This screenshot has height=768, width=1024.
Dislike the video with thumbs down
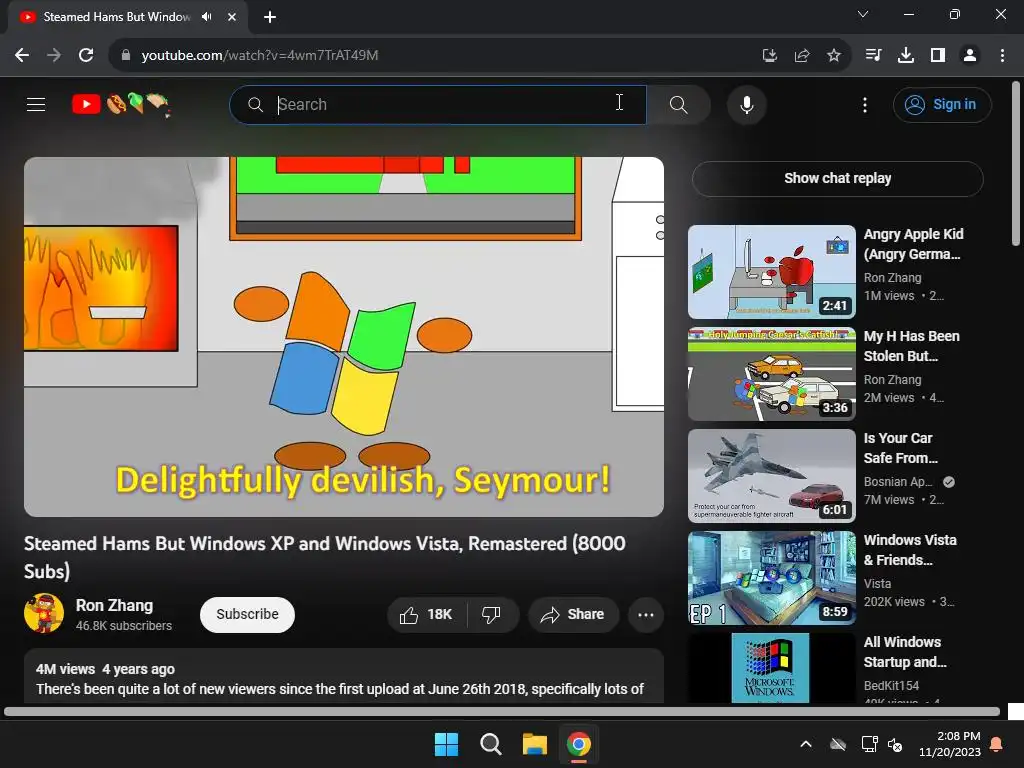(x=491, y=615)
